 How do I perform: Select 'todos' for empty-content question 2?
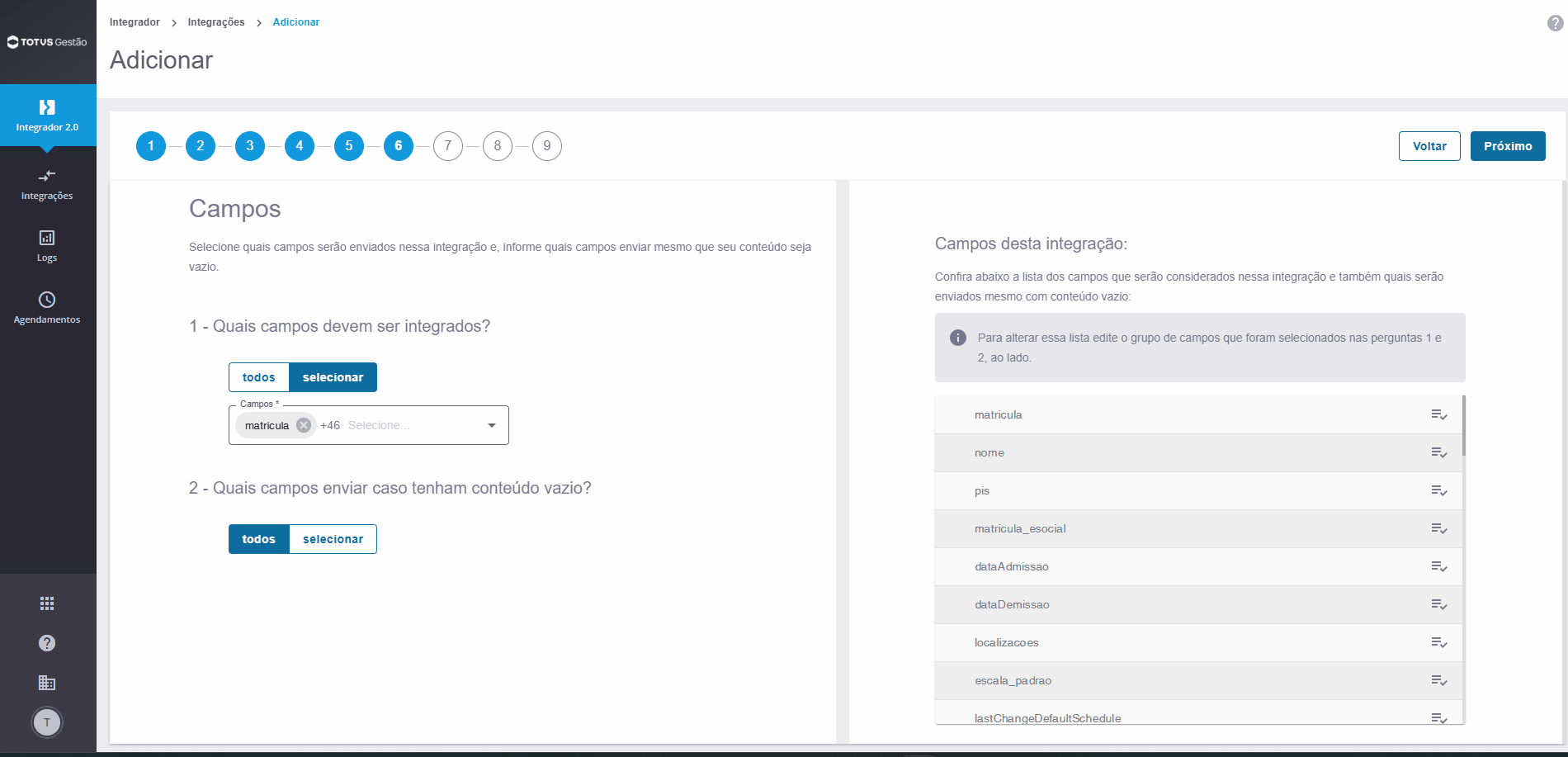[x=258, y=539]
